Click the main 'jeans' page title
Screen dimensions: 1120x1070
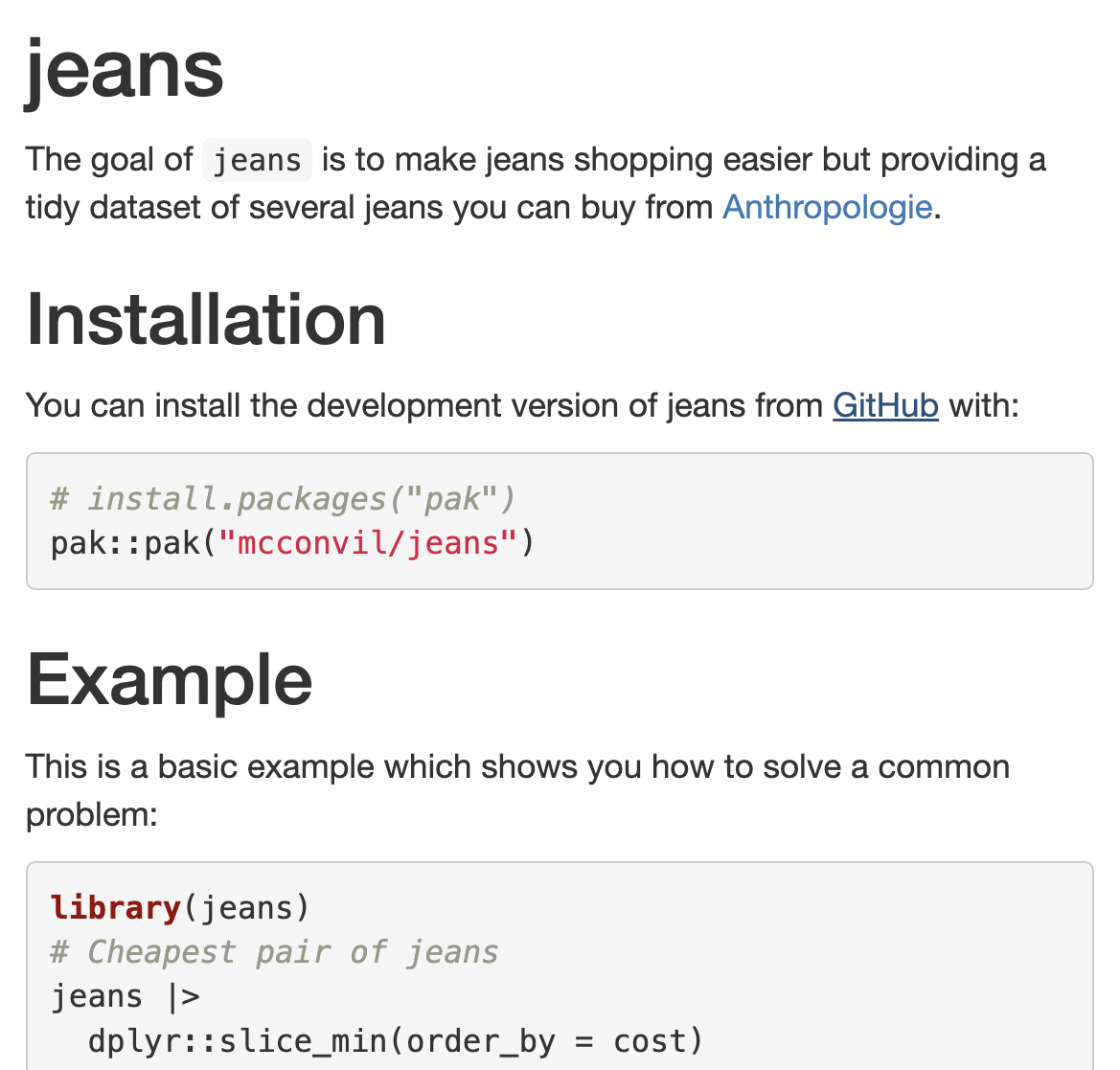click(125, 69)
